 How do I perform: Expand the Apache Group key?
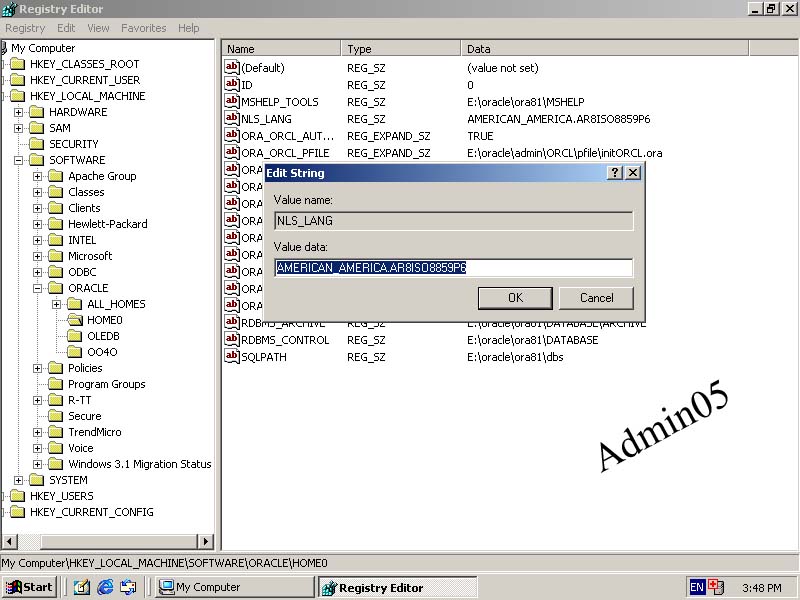[38, 176]
